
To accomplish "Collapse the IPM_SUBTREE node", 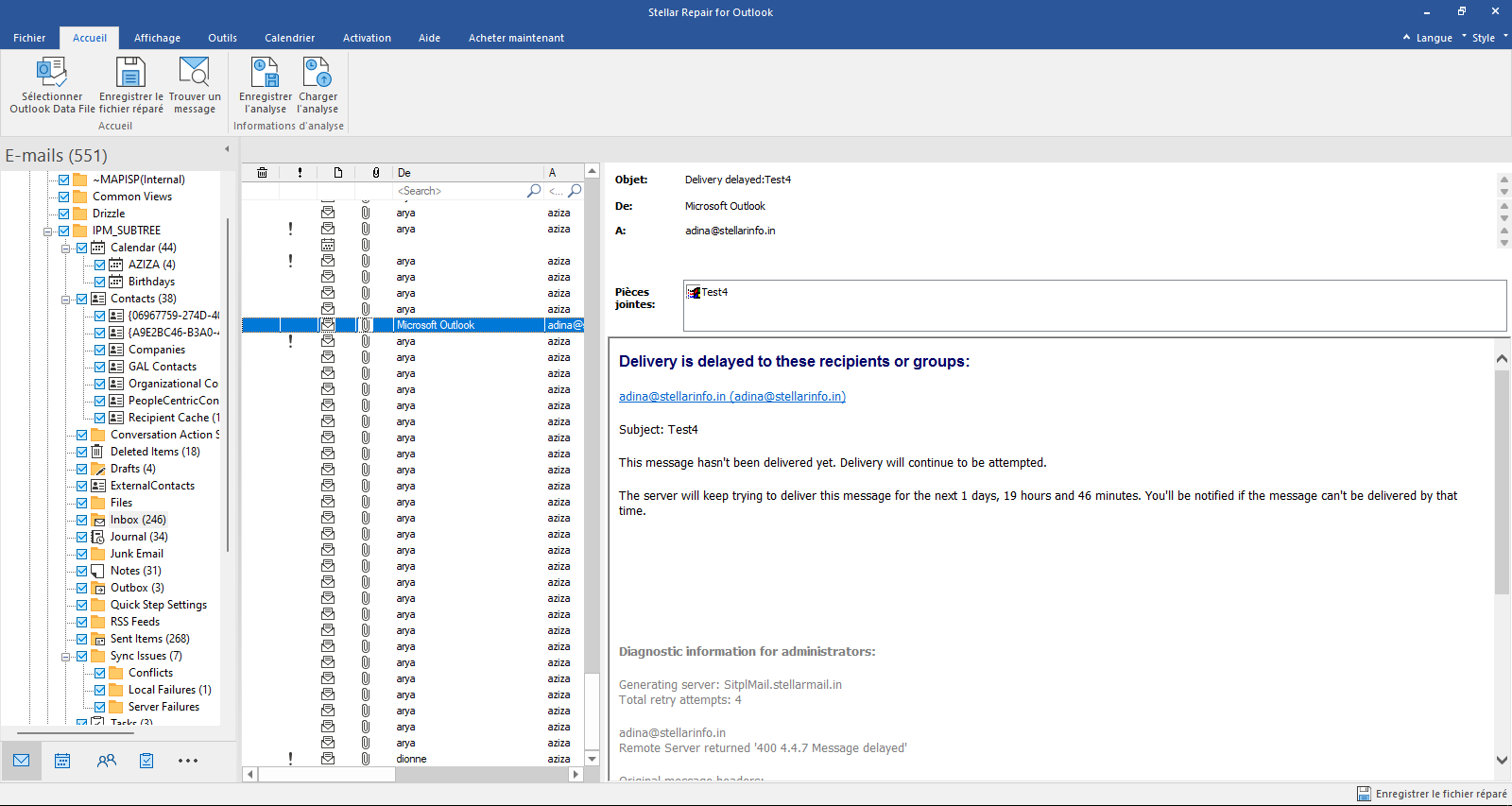I will click(x=47, y=232).
